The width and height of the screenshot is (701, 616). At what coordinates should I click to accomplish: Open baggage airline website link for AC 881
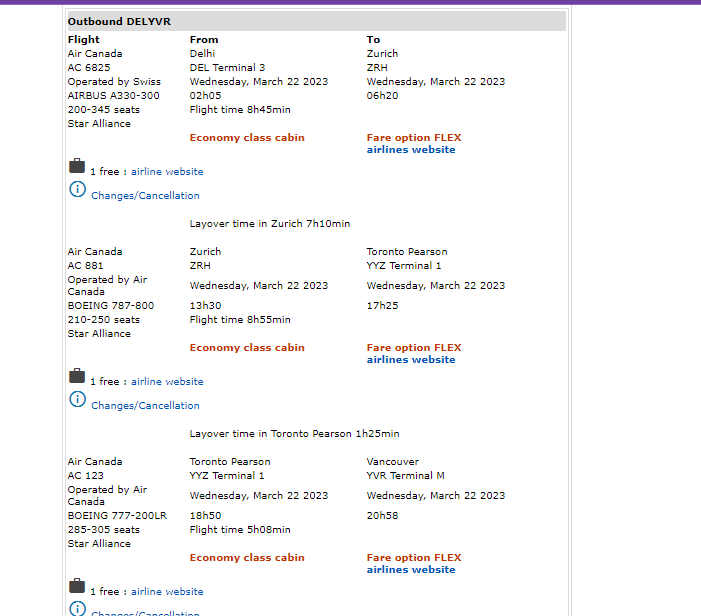point(167,382)
